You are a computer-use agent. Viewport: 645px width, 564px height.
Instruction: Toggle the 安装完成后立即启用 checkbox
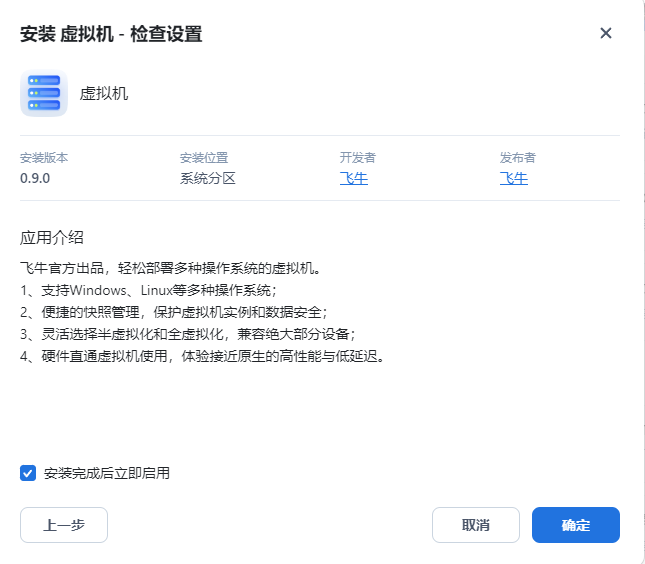tap(28, 473)
